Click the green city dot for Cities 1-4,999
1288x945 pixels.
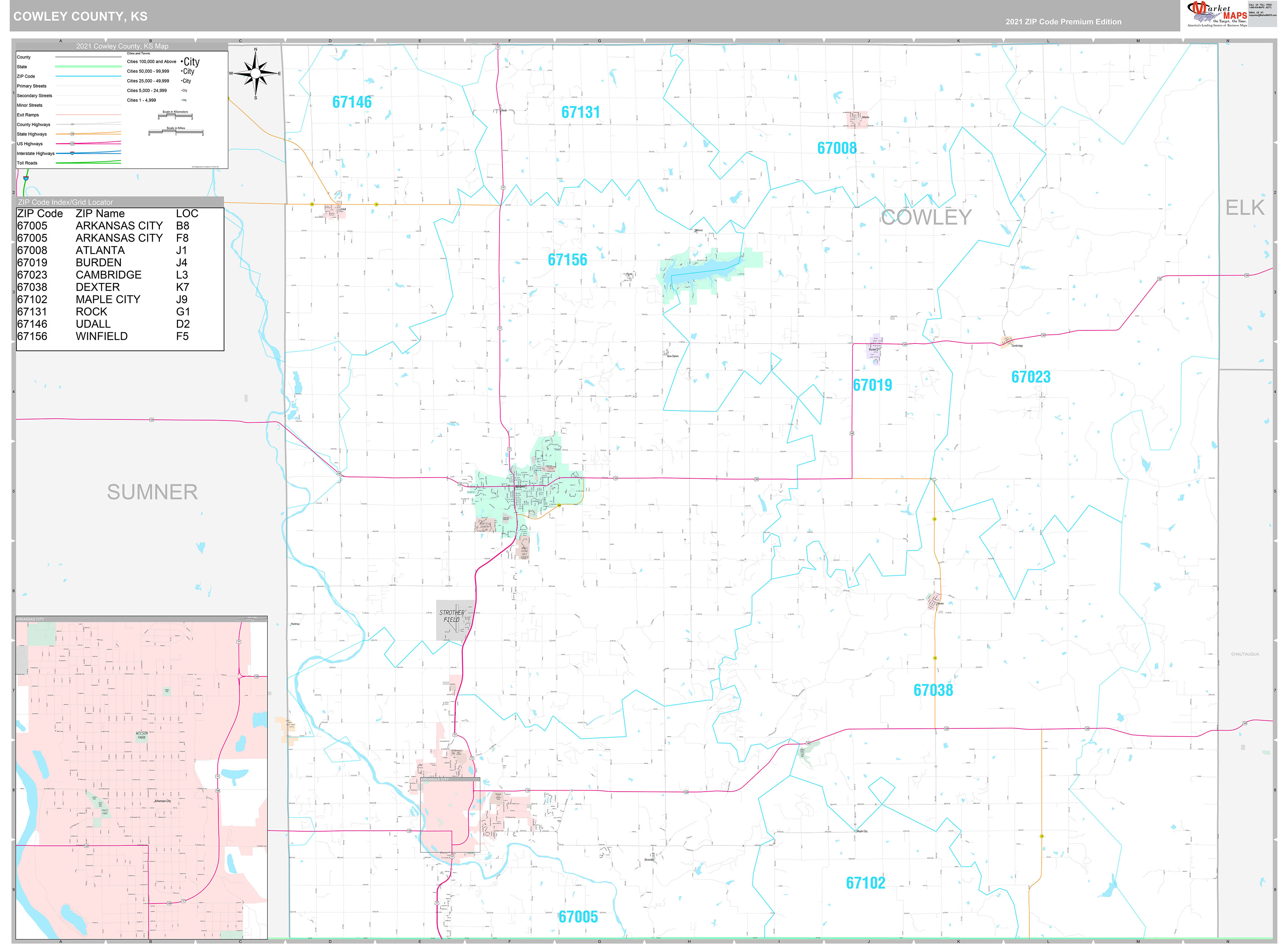pyautogui.click(x=182, y=100)
